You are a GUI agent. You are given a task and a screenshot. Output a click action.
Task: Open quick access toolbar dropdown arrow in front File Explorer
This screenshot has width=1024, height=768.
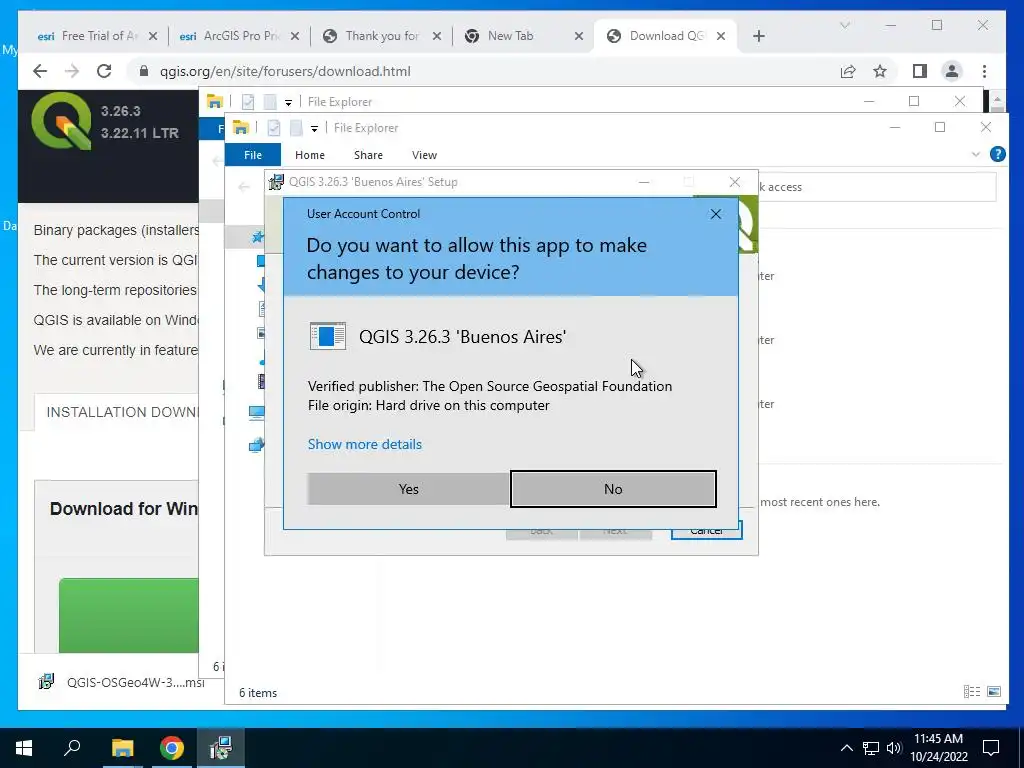tap(314, 129)
